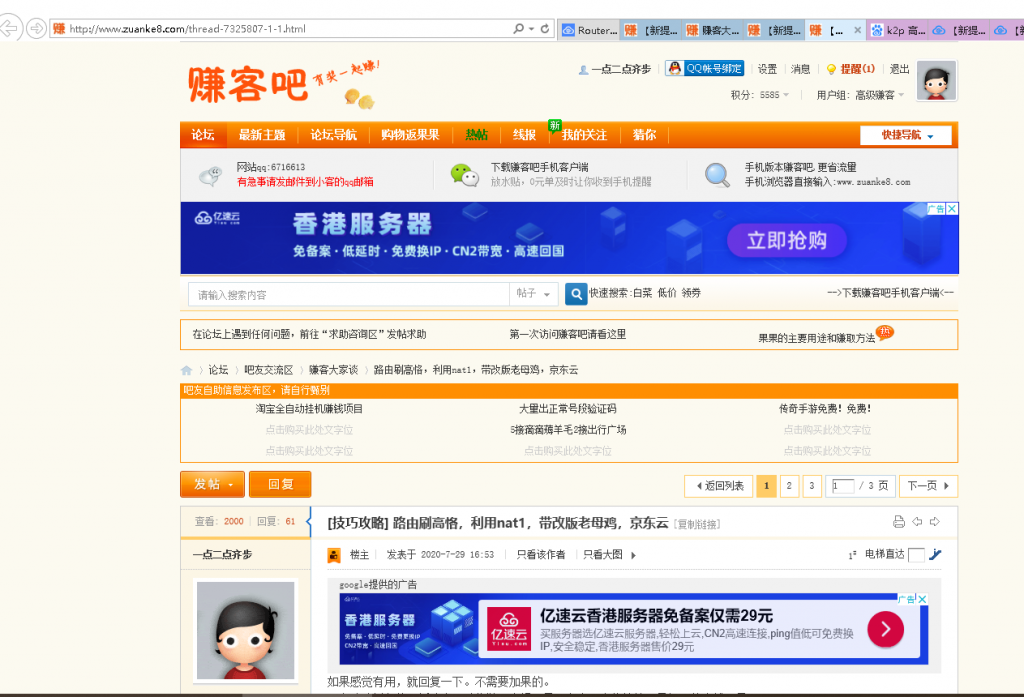Viewport: 1024px width, 697px height.
Task: Close the top Hong Kong server ad
Action: pos(952,208)
